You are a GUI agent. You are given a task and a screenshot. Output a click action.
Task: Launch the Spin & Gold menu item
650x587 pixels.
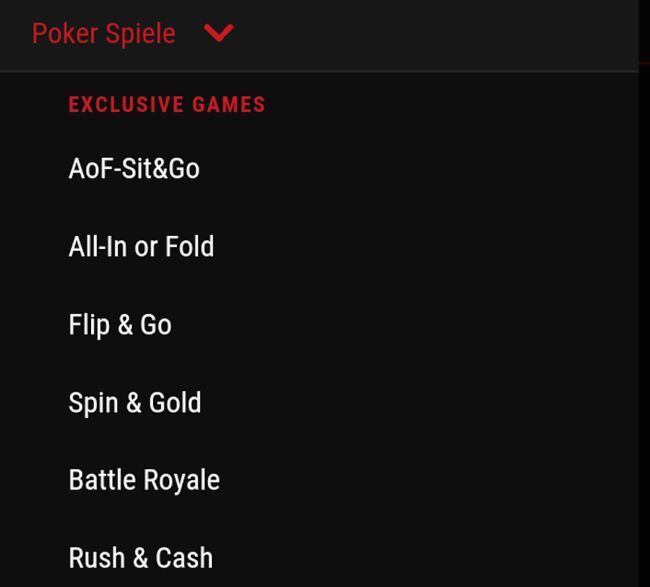tap(135, 402)
